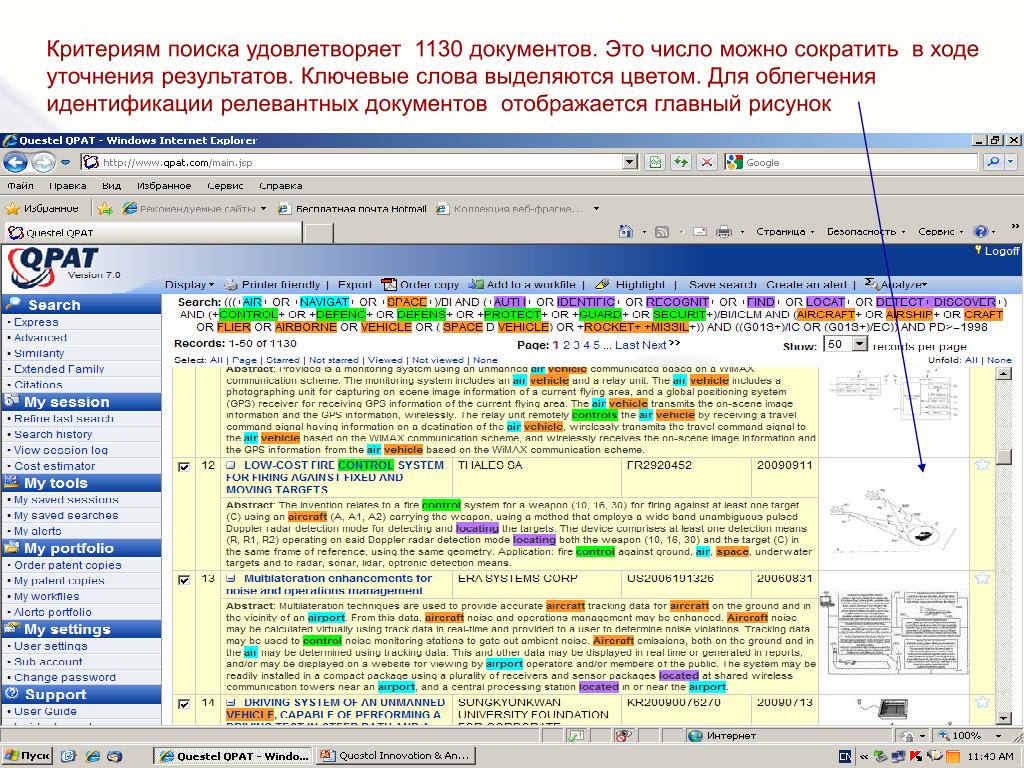Screen dimensions: 1024x768
Task: Open compatibility view icon beside address bar
Action: pyautogui.click(x=656, y=162)
